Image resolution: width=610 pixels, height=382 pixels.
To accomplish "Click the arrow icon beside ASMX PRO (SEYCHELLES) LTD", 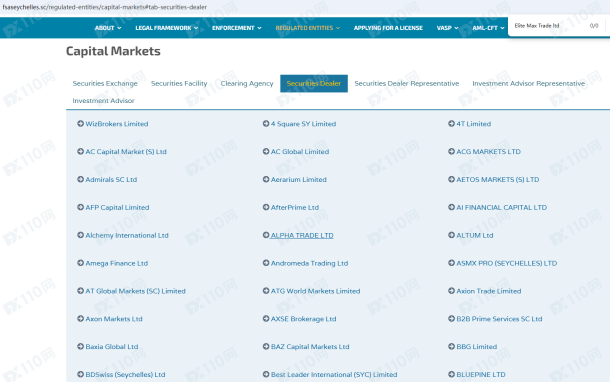I will pos(451,263).
